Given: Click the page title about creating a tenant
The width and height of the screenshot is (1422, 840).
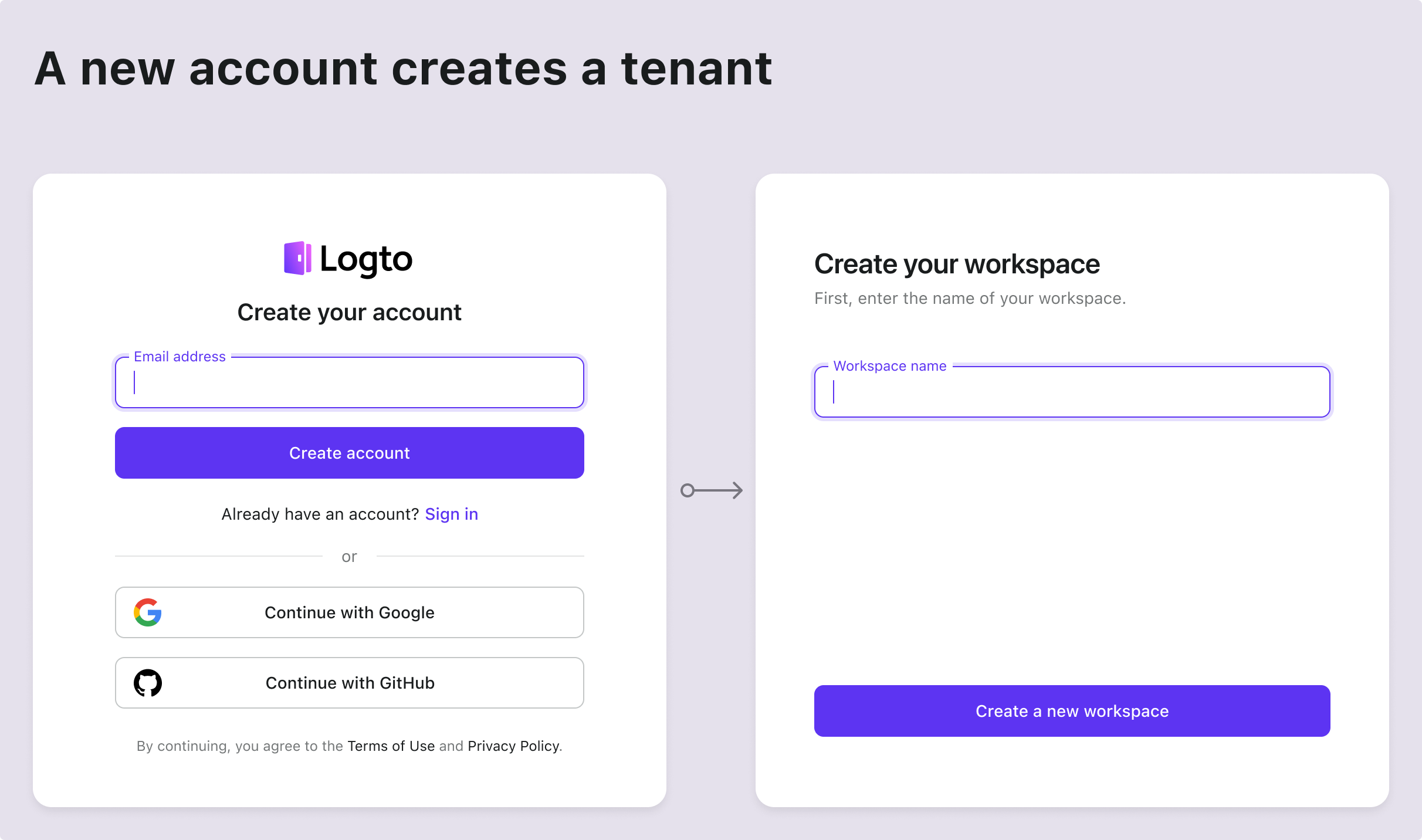Looking at the screenshot, I should point(403,69).
